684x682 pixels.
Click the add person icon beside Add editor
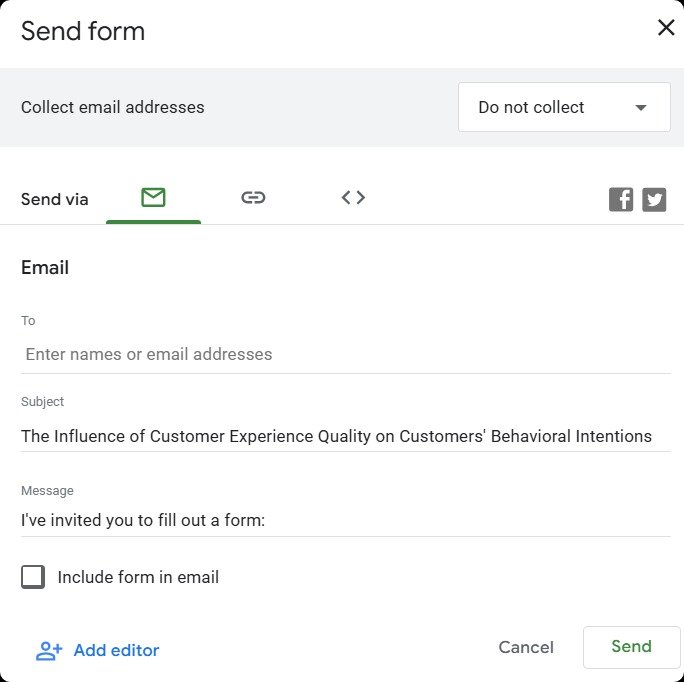pos(48,651)
